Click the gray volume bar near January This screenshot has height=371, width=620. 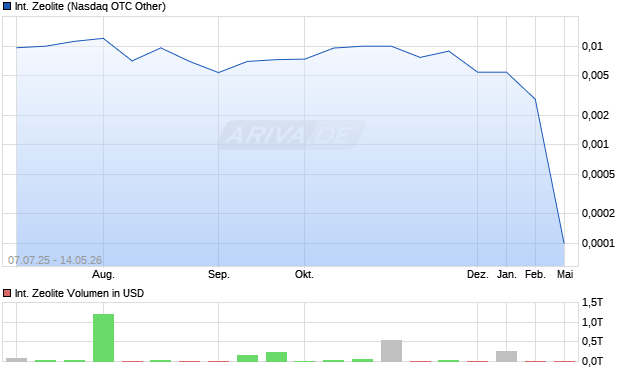click(x=507, y=356)
